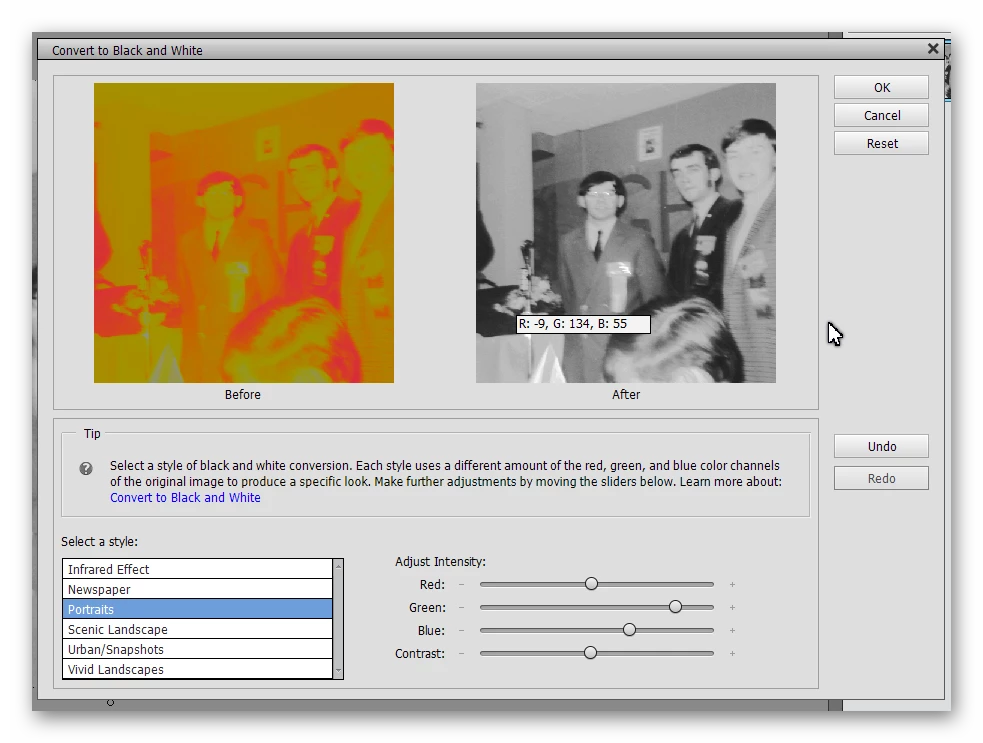The width and height of the screenshot is (983, 743).
Task: Click the After preview image
Action: click(x=626, y=233)
